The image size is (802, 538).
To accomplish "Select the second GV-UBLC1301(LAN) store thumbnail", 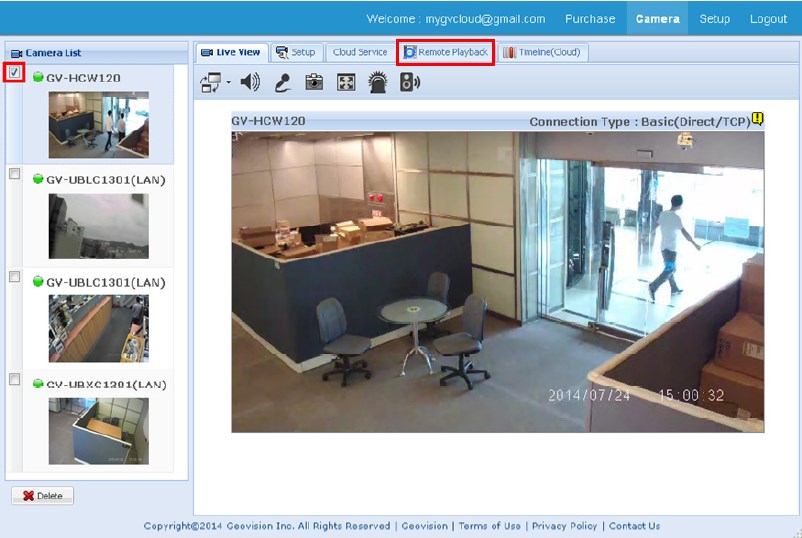I will click(x=99, y=328).
